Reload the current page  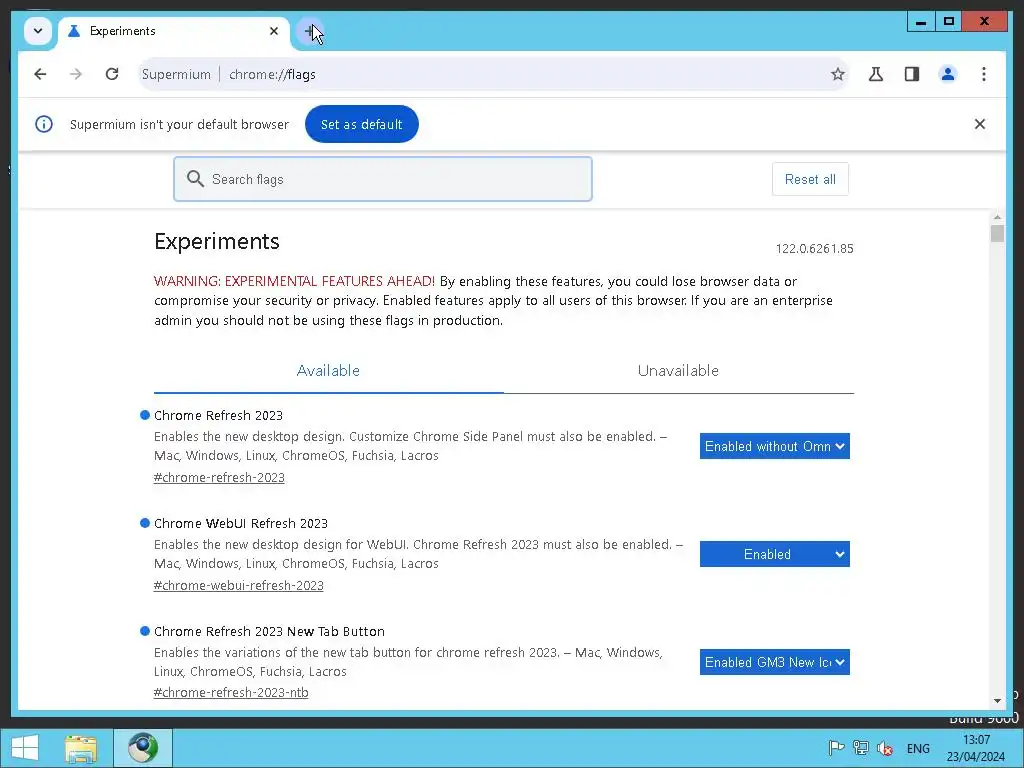(112, 74)
